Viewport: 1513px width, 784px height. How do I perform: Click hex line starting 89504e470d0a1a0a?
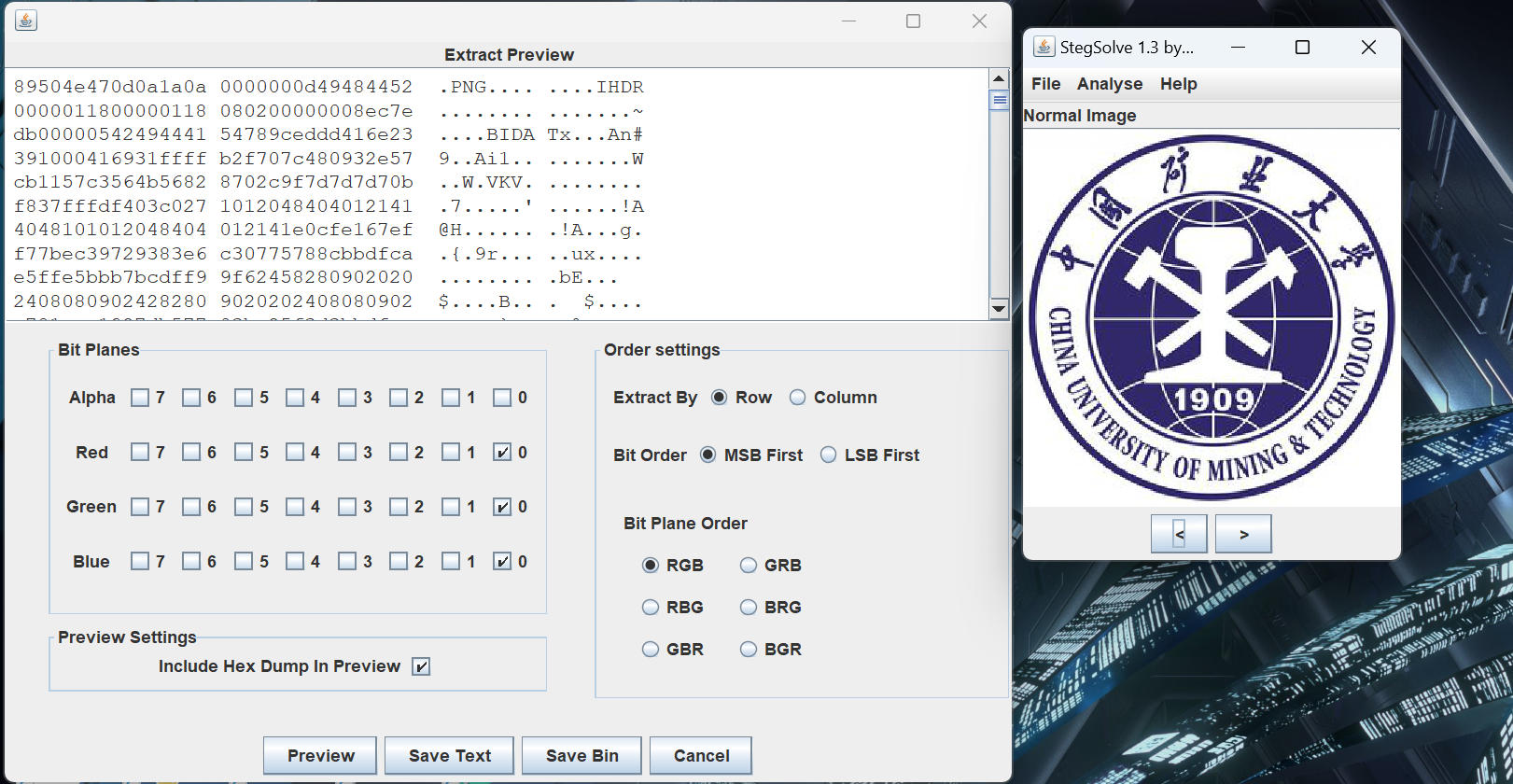[213, 87]
